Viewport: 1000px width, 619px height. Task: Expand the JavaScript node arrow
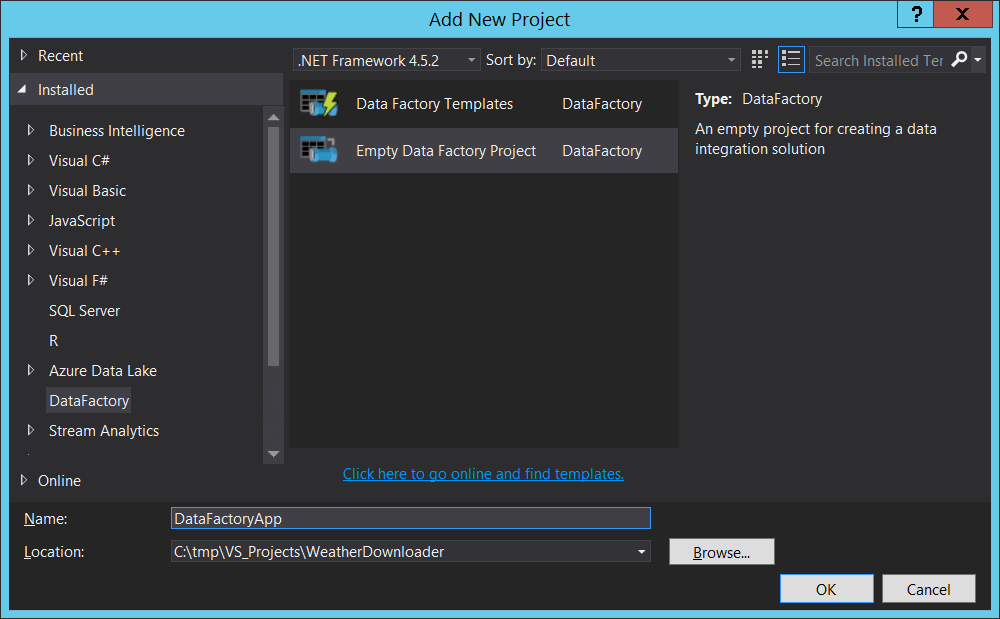coord(31,220)
